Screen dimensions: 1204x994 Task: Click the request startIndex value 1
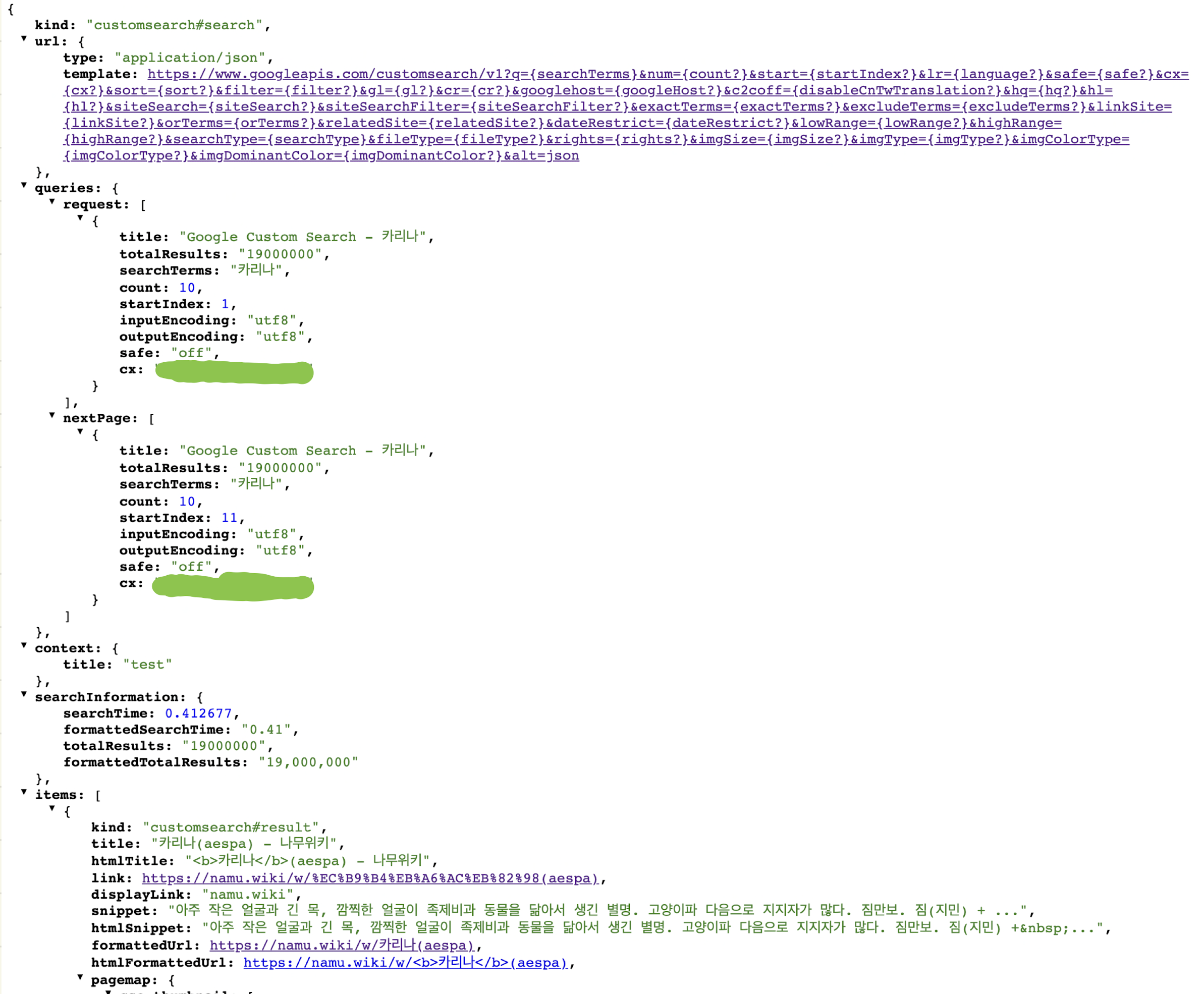pyautogui.click(x=225, y=304)
